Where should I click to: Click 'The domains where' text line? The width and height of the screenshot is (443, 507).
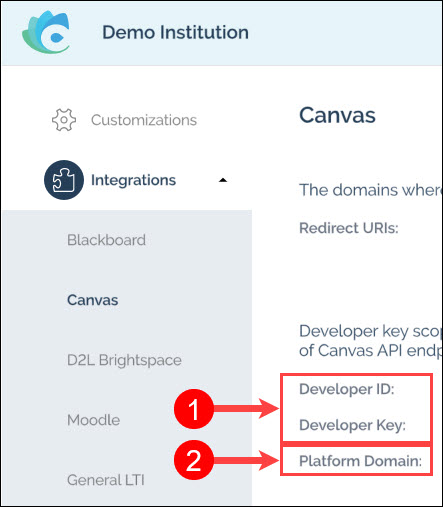pyautogui.click(x=371, y=190)
